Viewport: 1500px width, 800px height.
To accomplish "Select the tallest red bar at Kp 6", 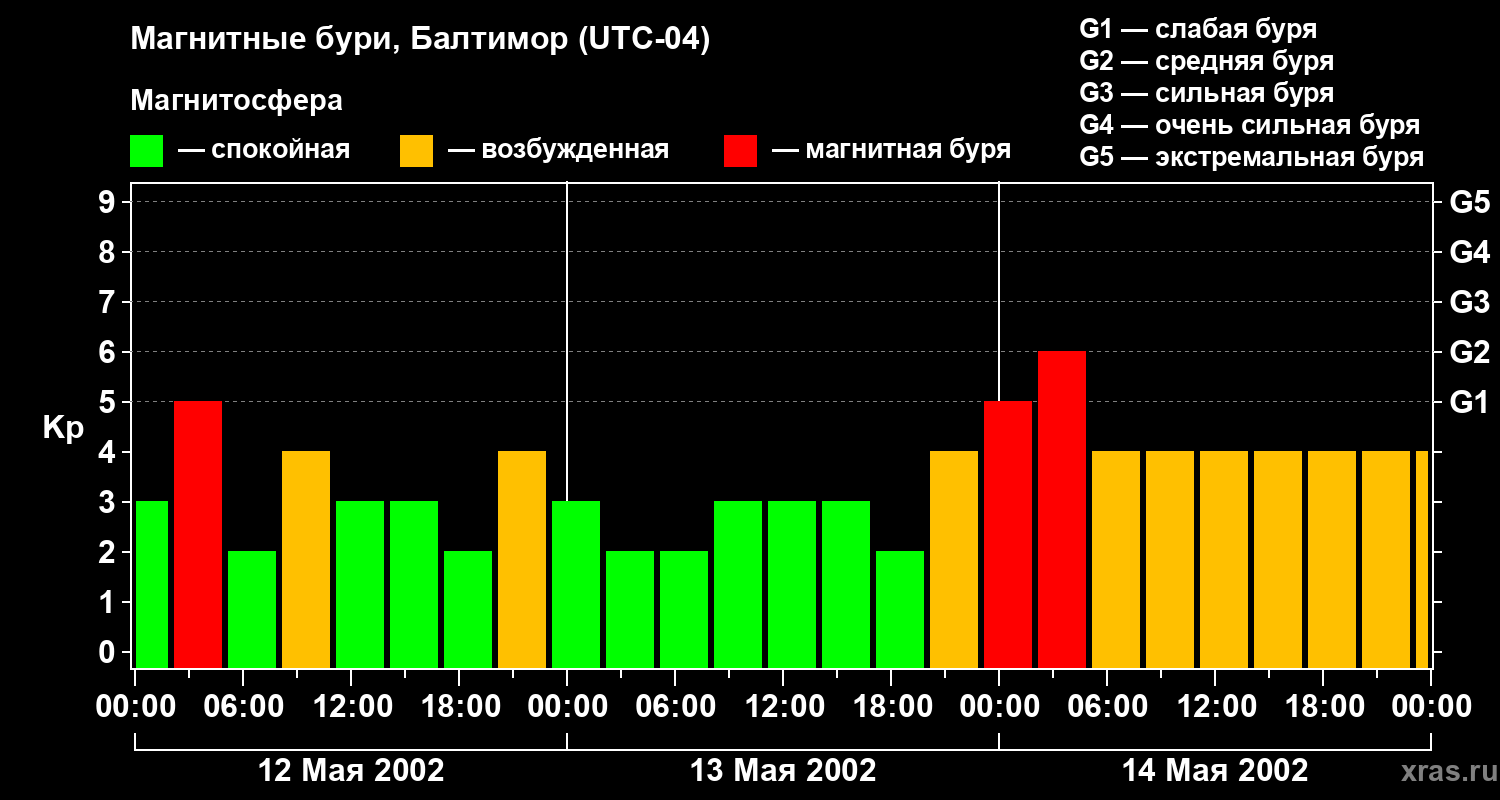I will point(1061,509).
